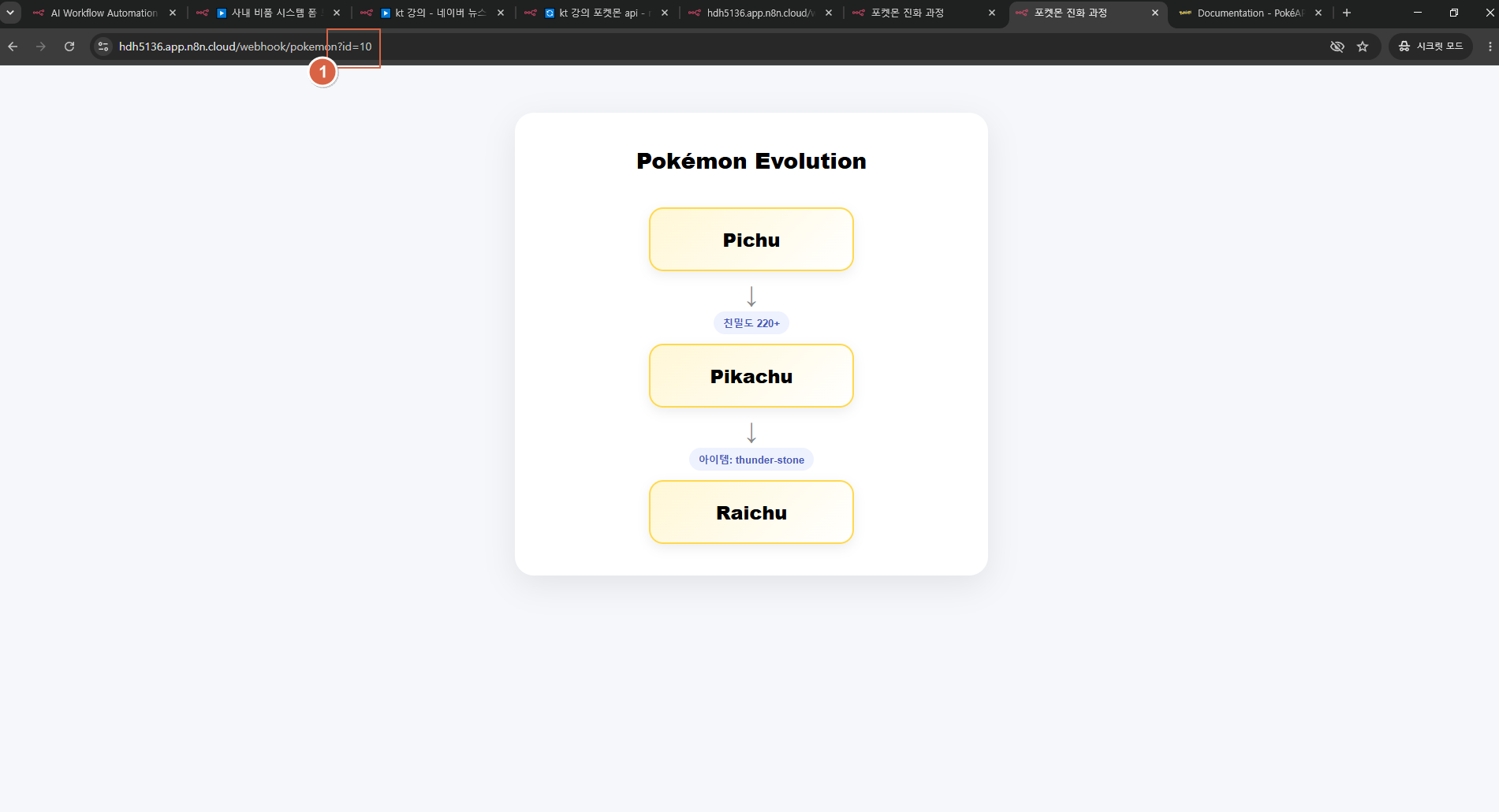Open the Chrome three-dot menu

[x=1490, y=47]
